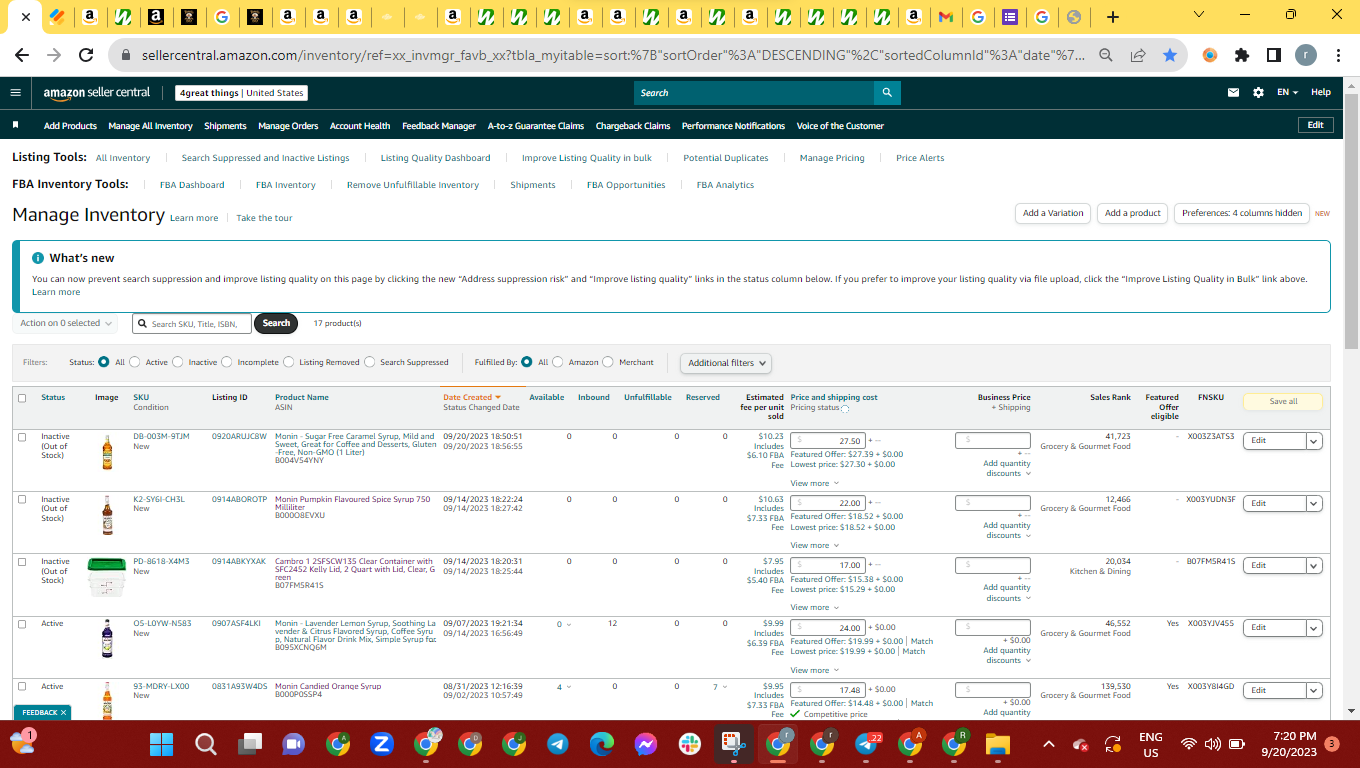Click the magnifier button beside the top Search bar

click(887, 92)
